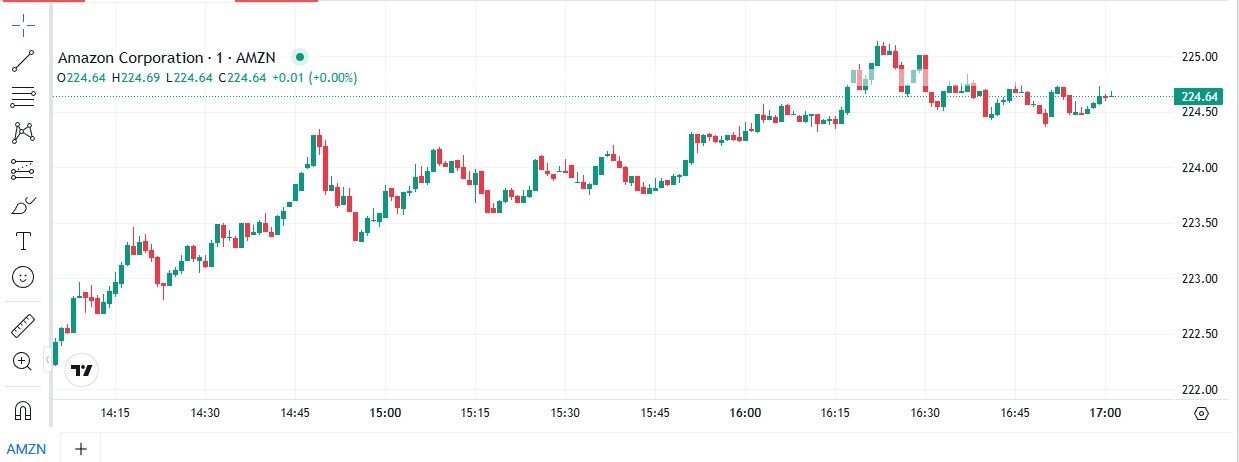
Task: Open the emoji icons tool
Action: pyautogui.click(x=23, y=277)
